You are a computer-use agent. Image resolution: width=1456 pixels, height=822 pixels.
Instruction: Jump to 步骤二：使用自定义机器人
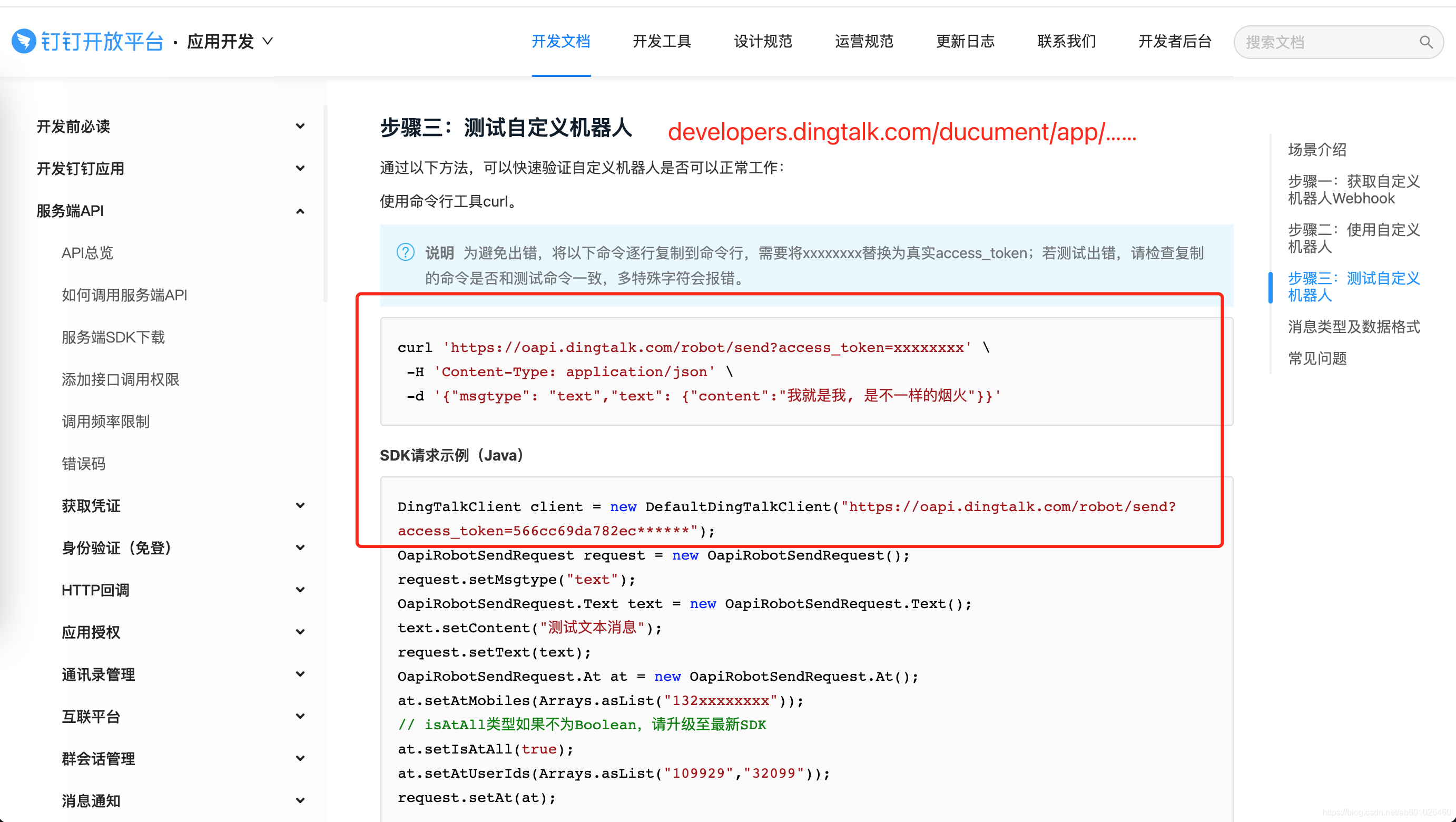click(x=1354, y=238)
